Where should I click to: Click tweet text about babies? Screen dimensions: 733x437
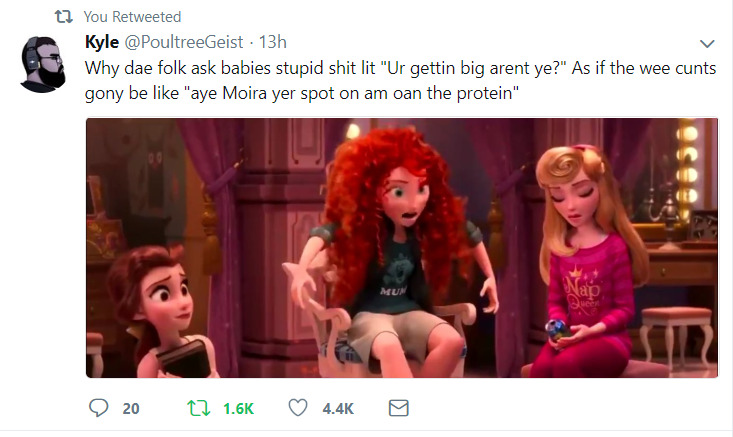(400, 80)
